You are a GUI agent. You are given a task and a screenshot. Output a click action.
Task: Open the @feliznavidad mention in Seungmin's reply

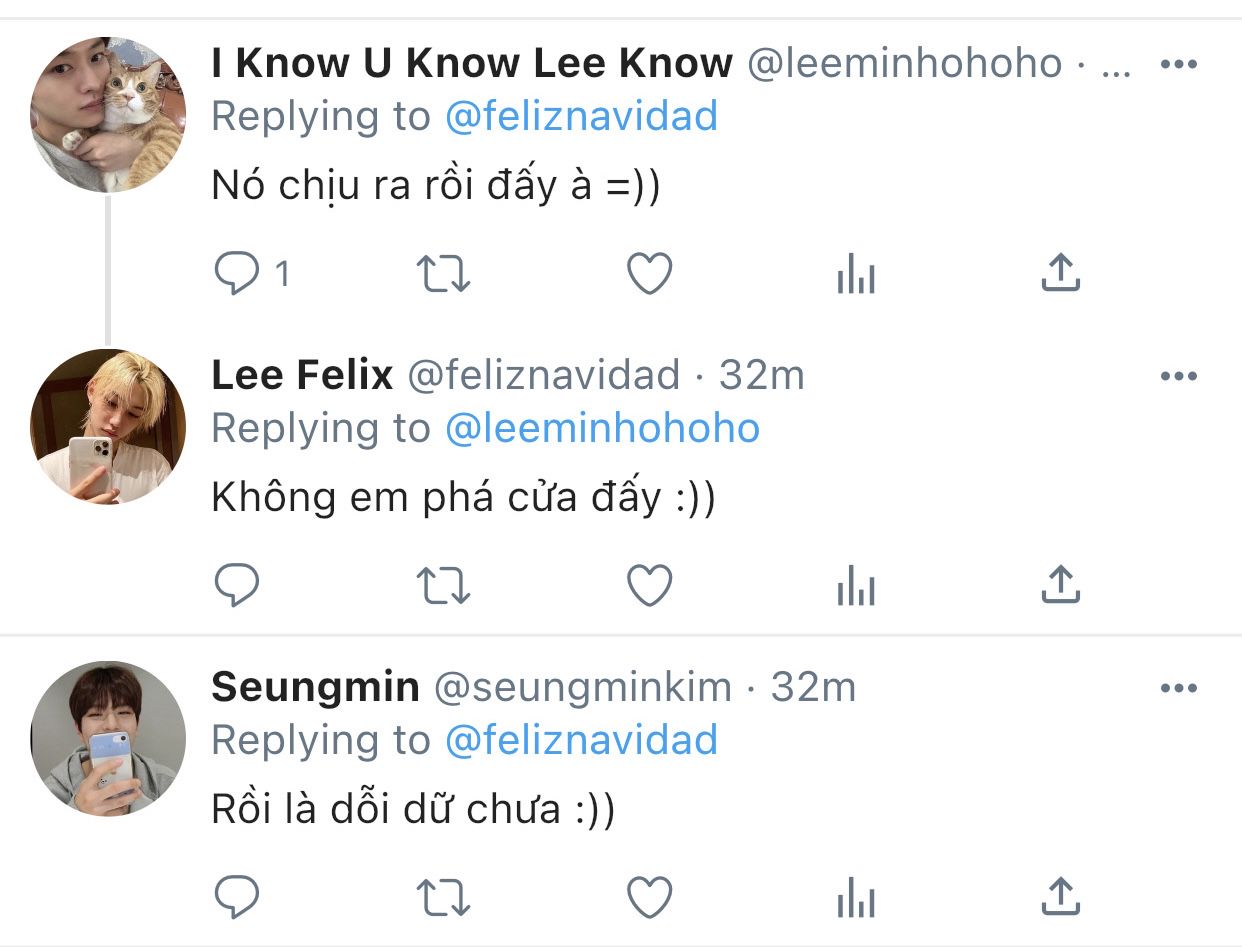(x=581, y=741)
